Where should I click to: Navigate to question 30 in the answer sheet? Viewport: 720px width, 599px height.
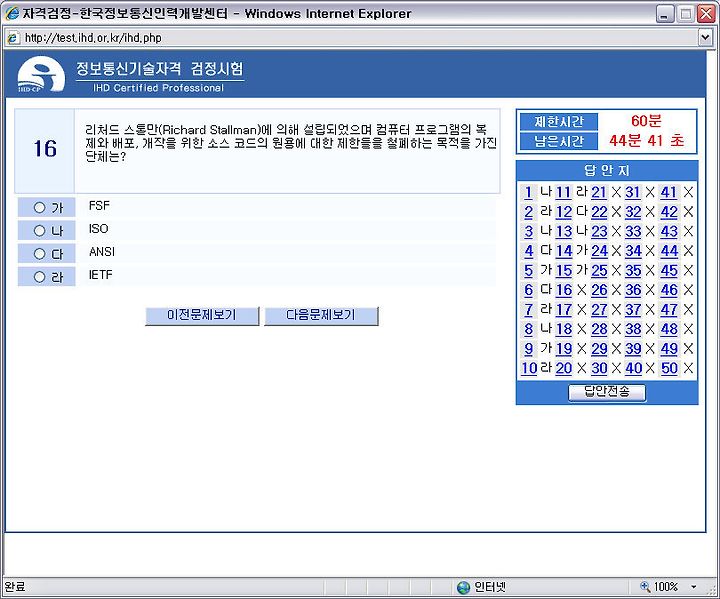[599, 368]
